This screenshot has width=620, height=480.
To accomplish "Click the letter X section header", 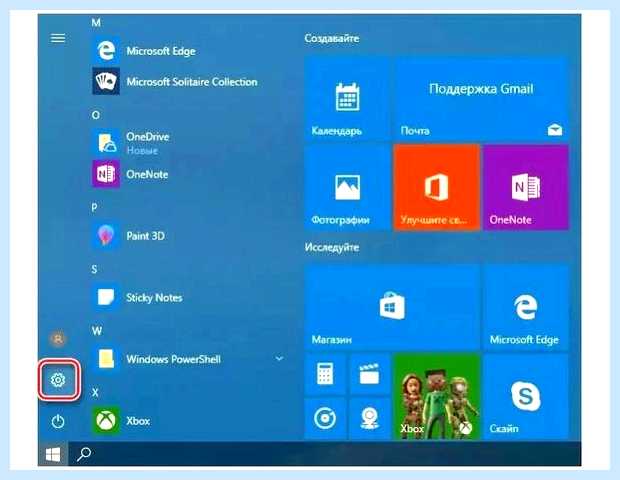I will 95,393.
